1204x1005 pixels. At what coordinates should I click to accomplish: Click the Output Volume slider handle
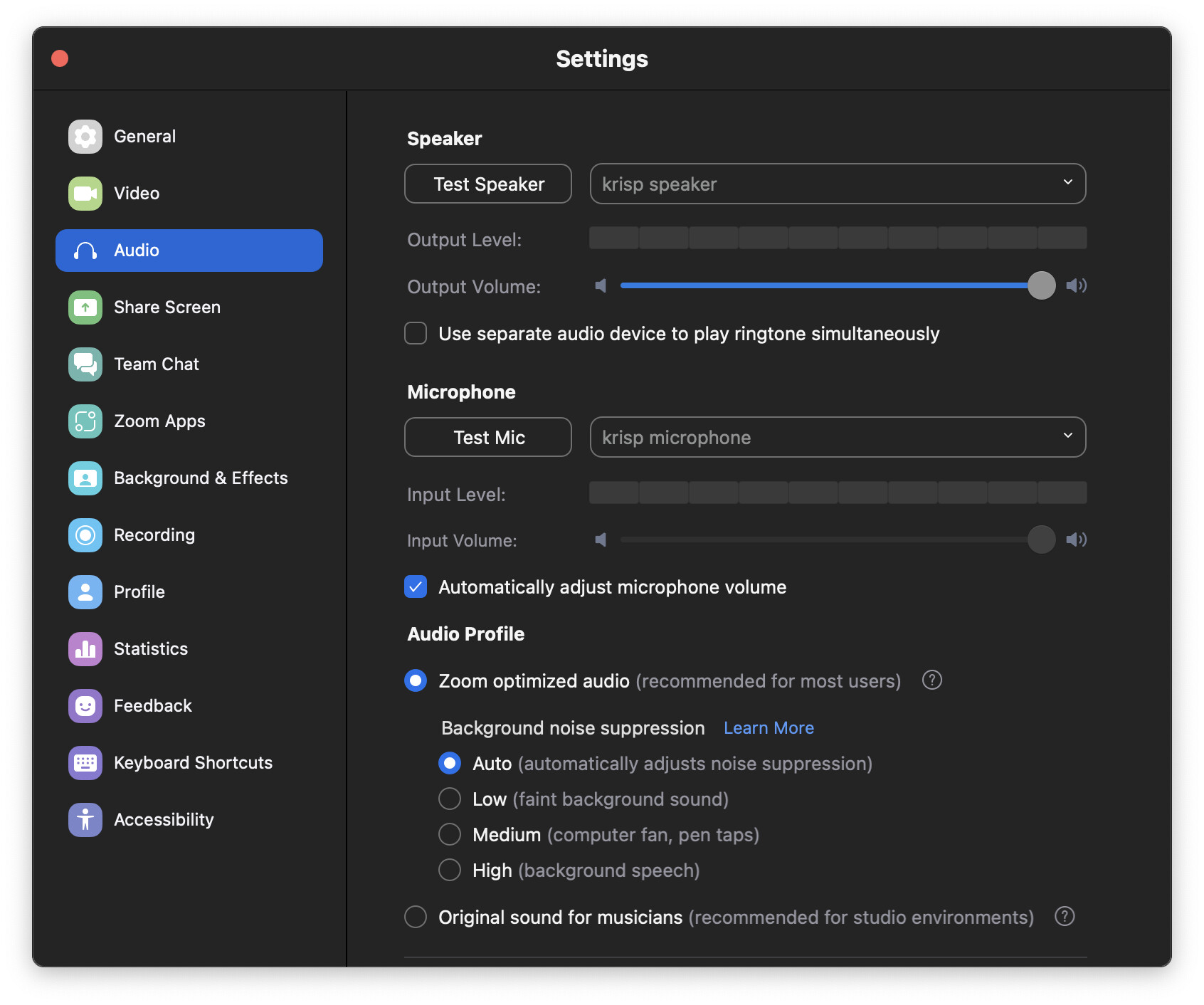(x=1041, y=285)
